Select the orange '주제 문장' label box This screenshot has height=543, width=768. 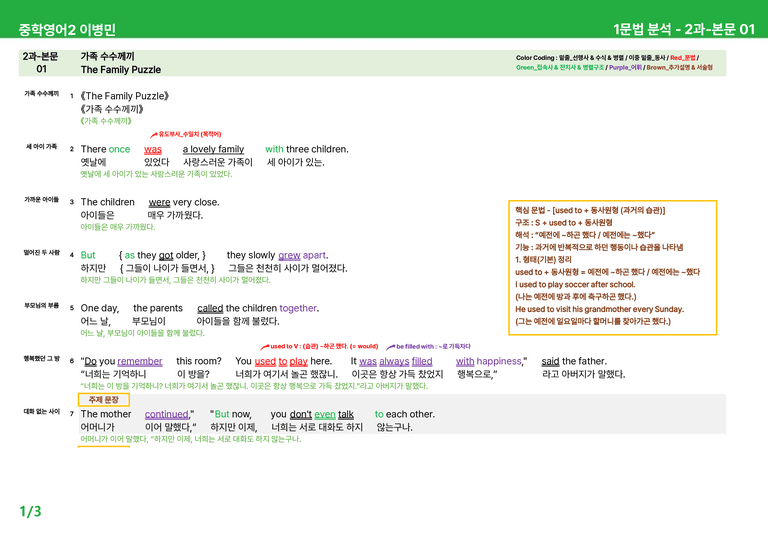coord(104,400)
